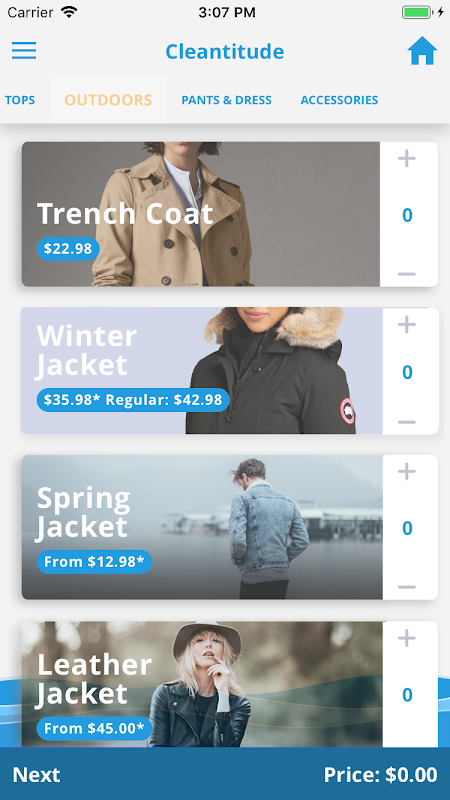The width and height of the screenshot is (450, 800).
Task: Open the Spring Jacket item card
Action: (202, 527)
